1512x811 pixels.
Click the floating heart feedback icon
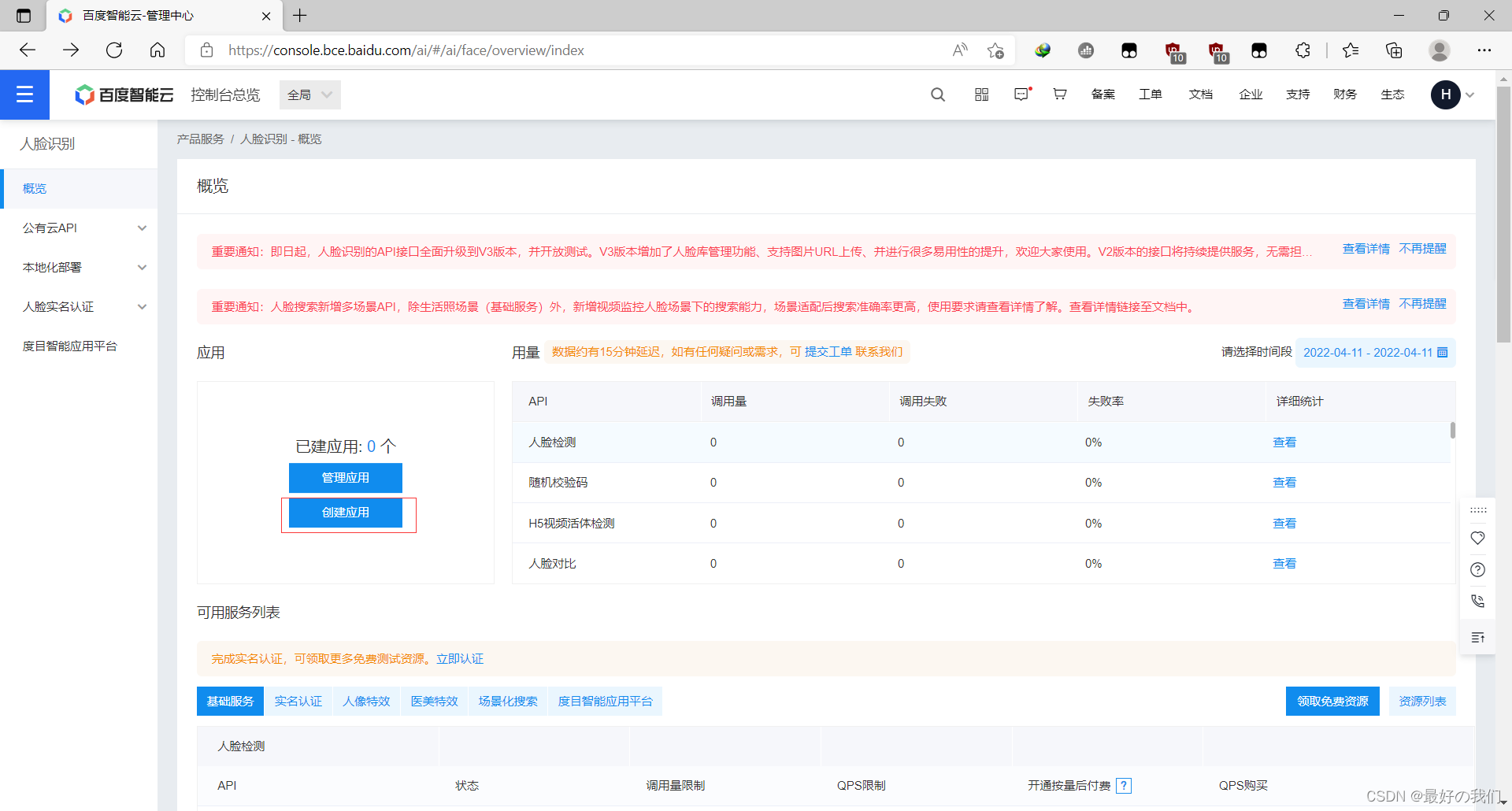coord(1477,538)
